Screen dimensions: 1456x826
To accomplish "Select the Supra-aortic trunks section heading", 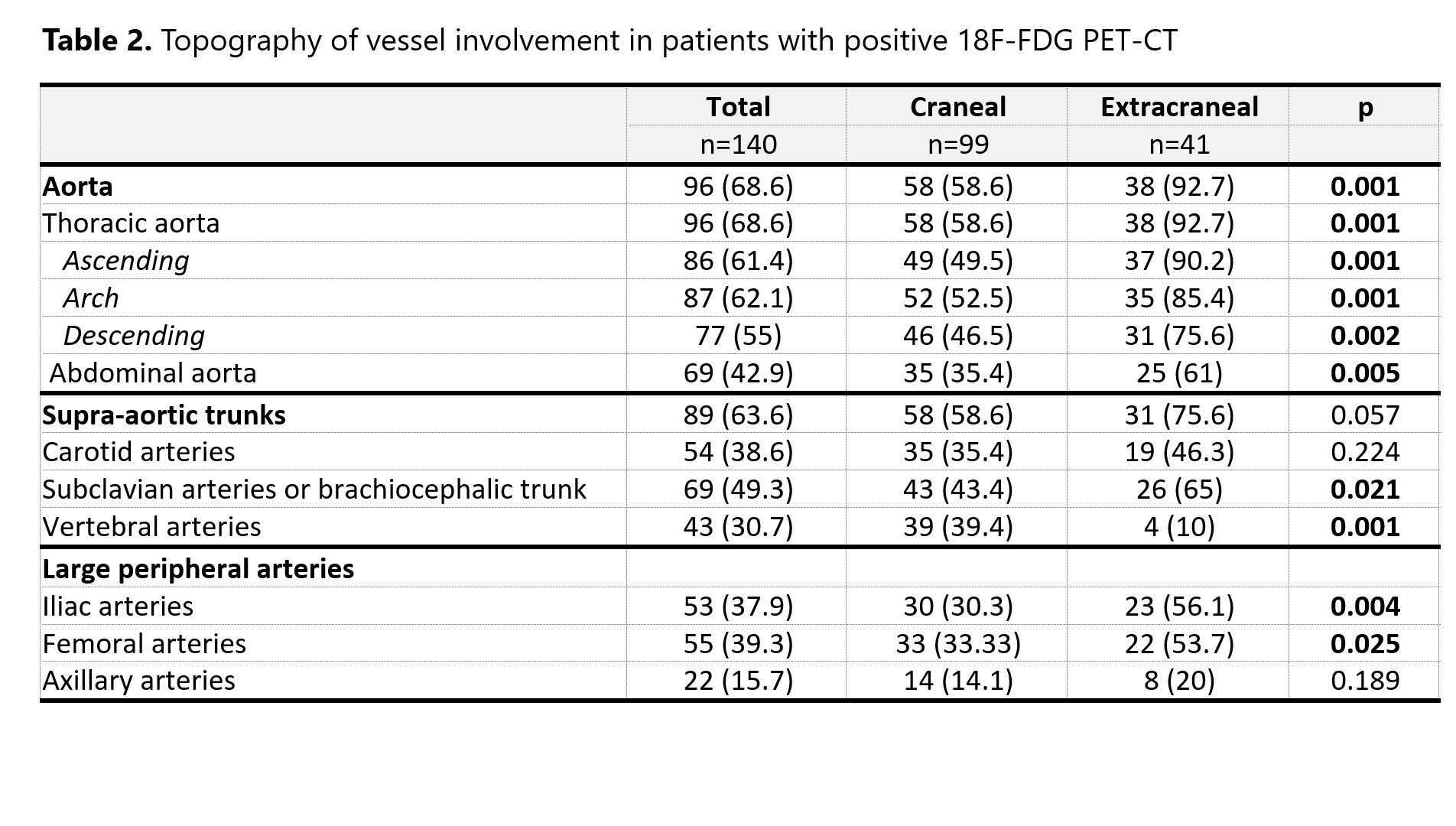I will (x=164, y=415).
